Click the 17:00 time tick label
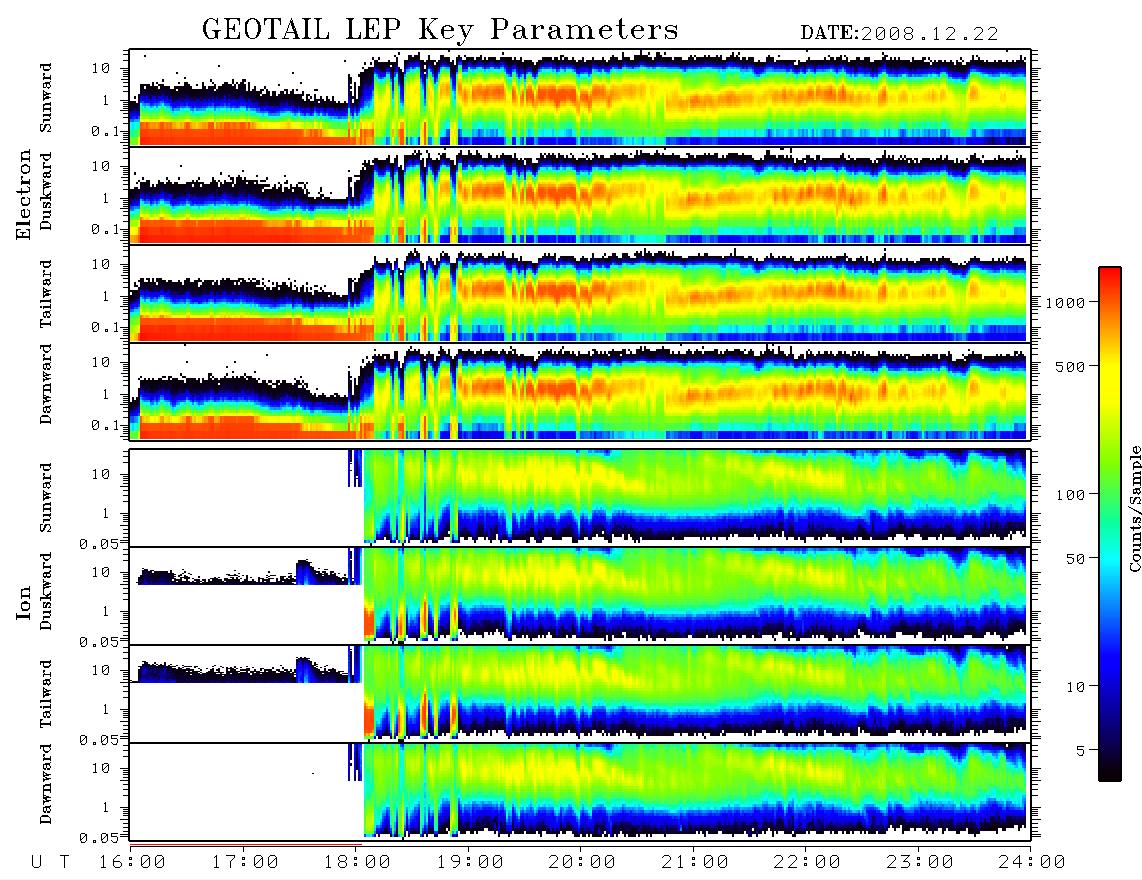 pyautogui.click(x=245, y=863)
